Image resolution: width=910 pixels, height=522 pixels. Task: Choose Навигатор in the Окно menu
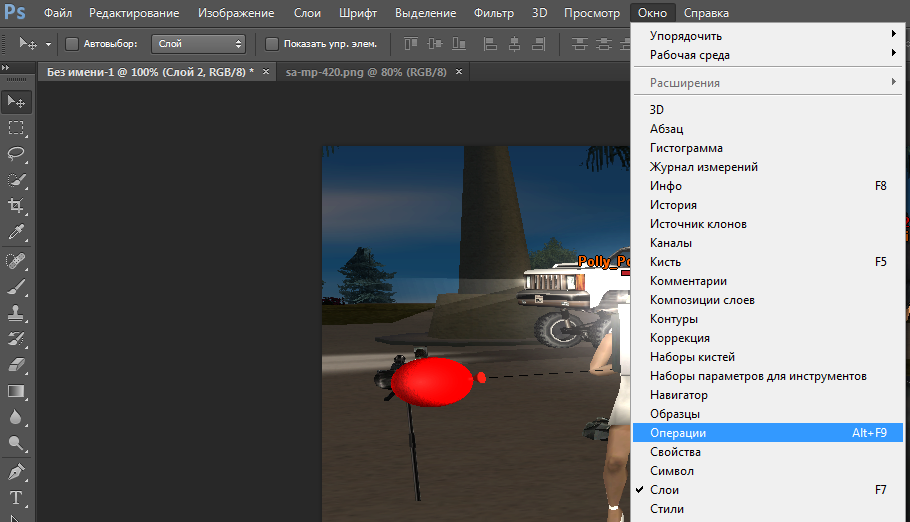[x=768, y=395]
